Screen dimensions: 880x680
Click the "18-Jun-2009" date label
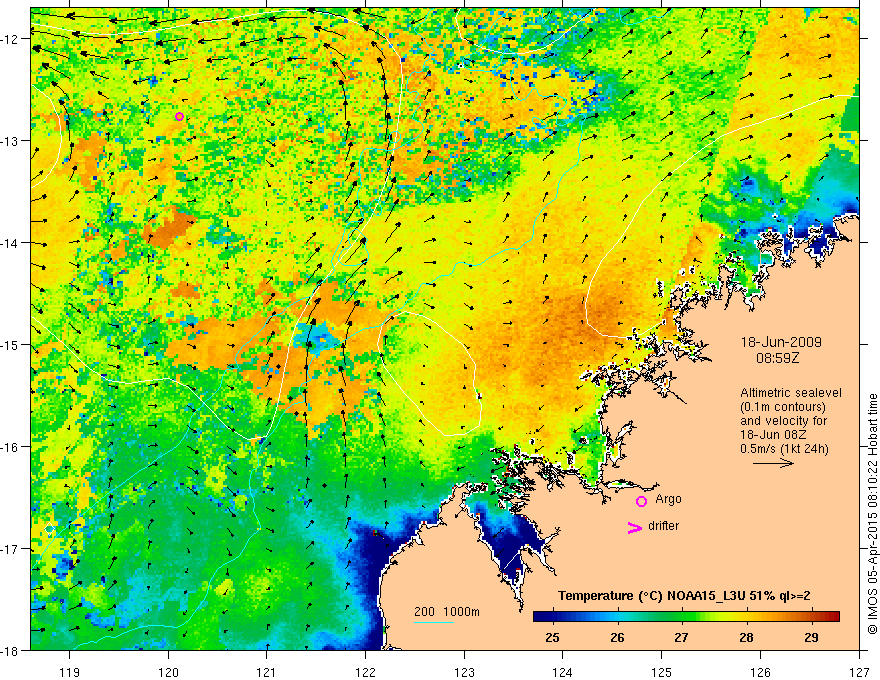781,342
